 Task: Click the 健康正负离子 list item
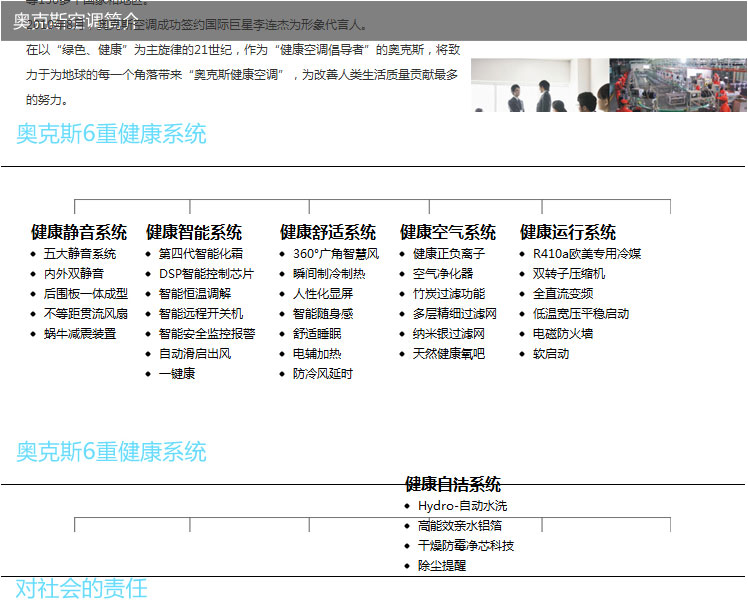pos(449,254)
